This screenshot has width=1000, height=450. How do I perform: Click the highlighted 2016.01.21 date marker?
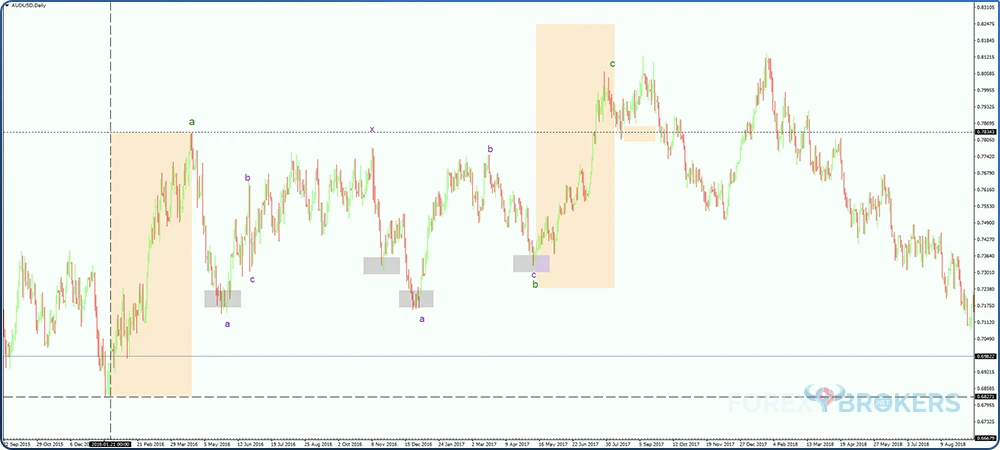pos(109,441)
